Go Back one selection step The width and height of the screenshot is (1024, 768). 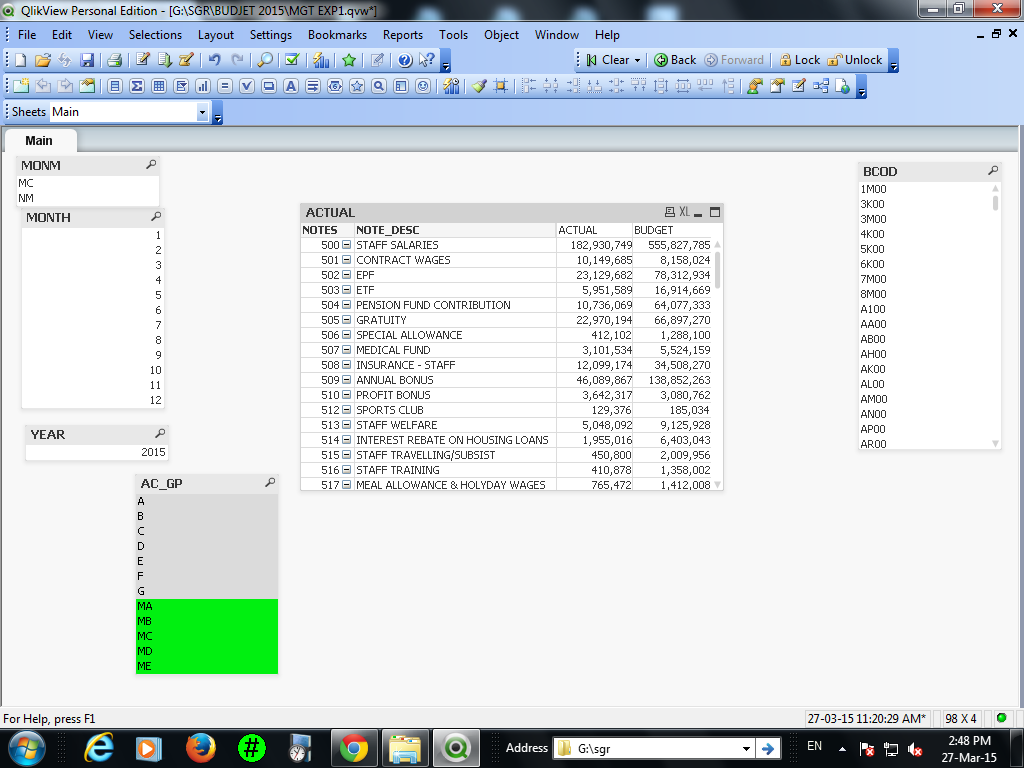[675, 60]
